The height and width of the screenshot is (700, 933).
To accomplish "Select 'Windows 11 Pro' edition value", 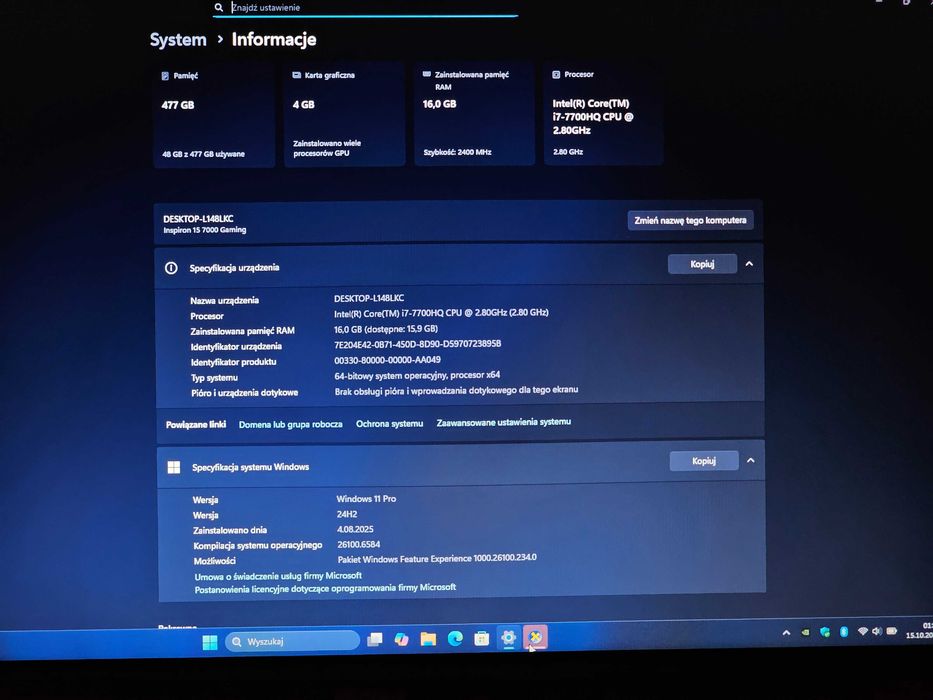I will click(366, 499).
